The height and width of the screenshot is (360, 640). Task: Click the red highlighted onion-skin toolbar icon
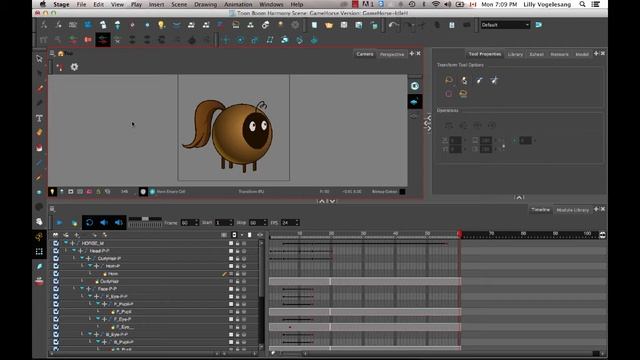tap(103, 40)
